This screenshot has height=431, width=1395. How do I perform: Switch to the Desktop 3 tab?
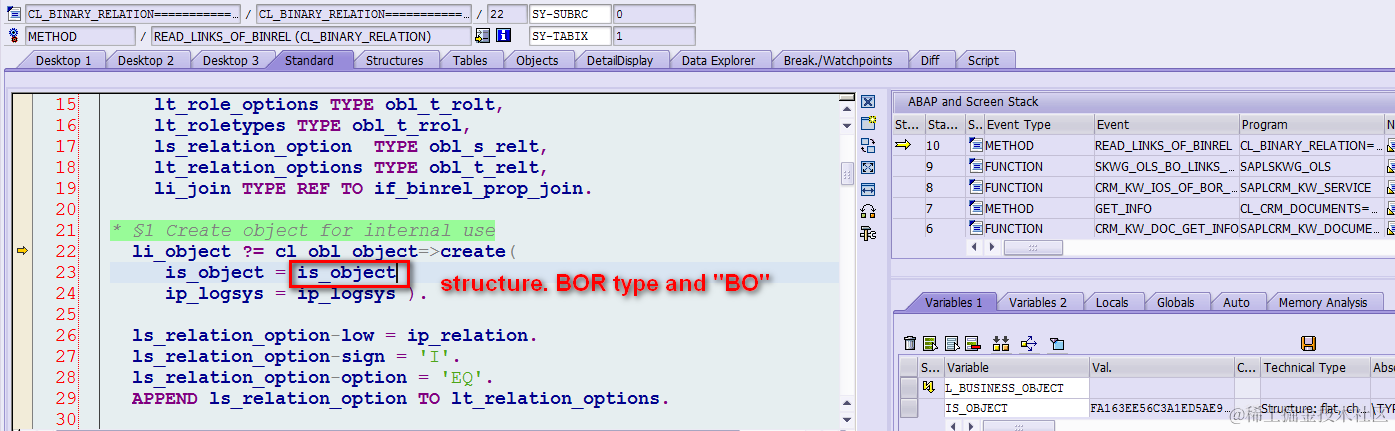pos(231,60)
